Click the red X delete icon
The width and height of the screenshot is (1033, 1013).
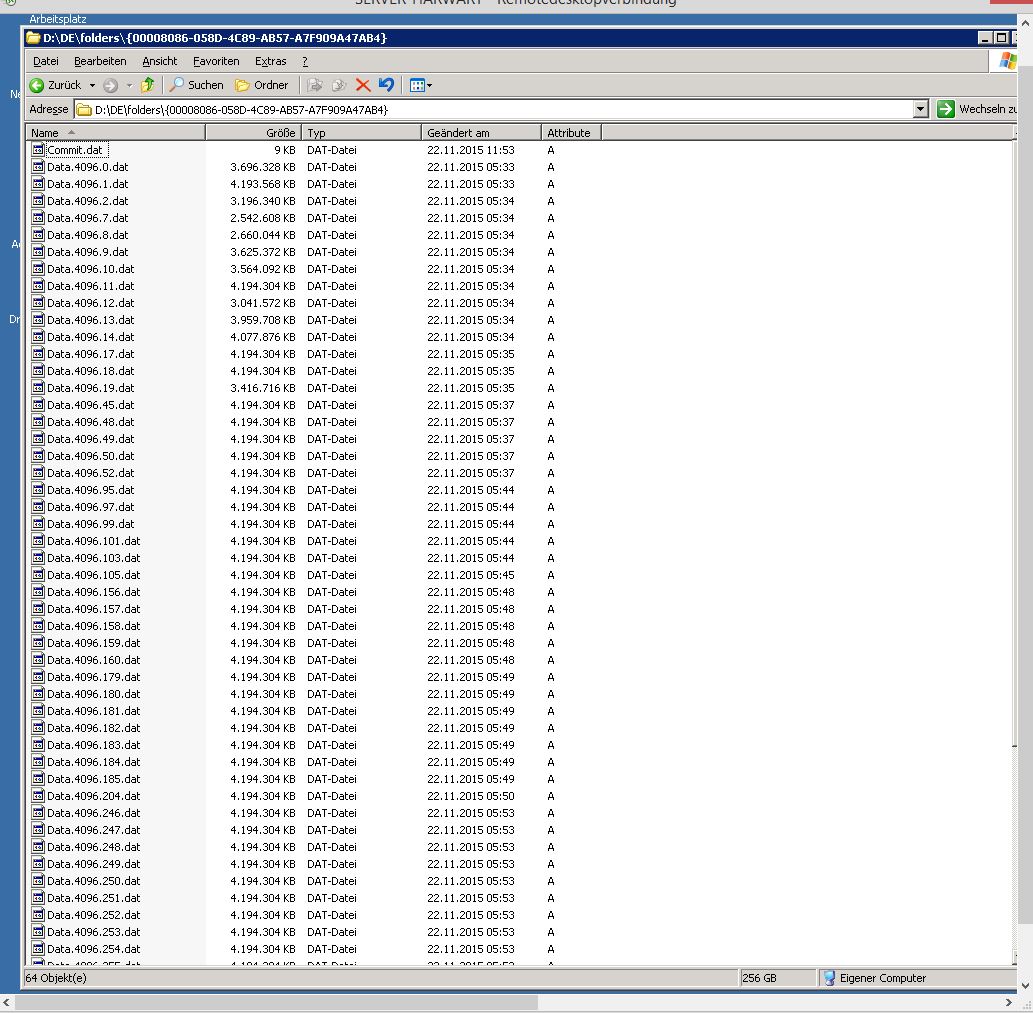coord(363,85)
